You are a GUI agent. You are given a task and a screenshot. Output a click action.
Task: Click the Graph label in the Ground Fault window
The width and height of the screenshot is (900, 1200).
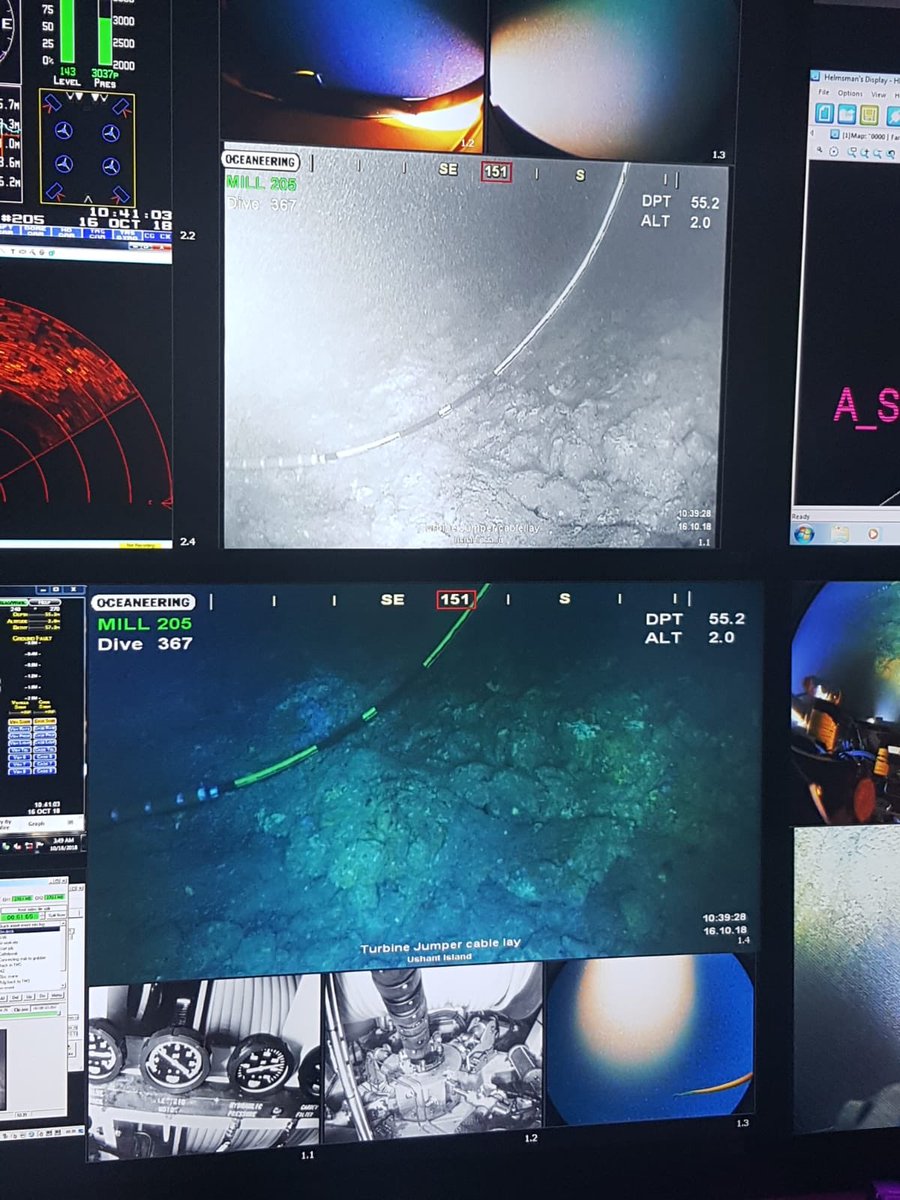click(37, 825)
